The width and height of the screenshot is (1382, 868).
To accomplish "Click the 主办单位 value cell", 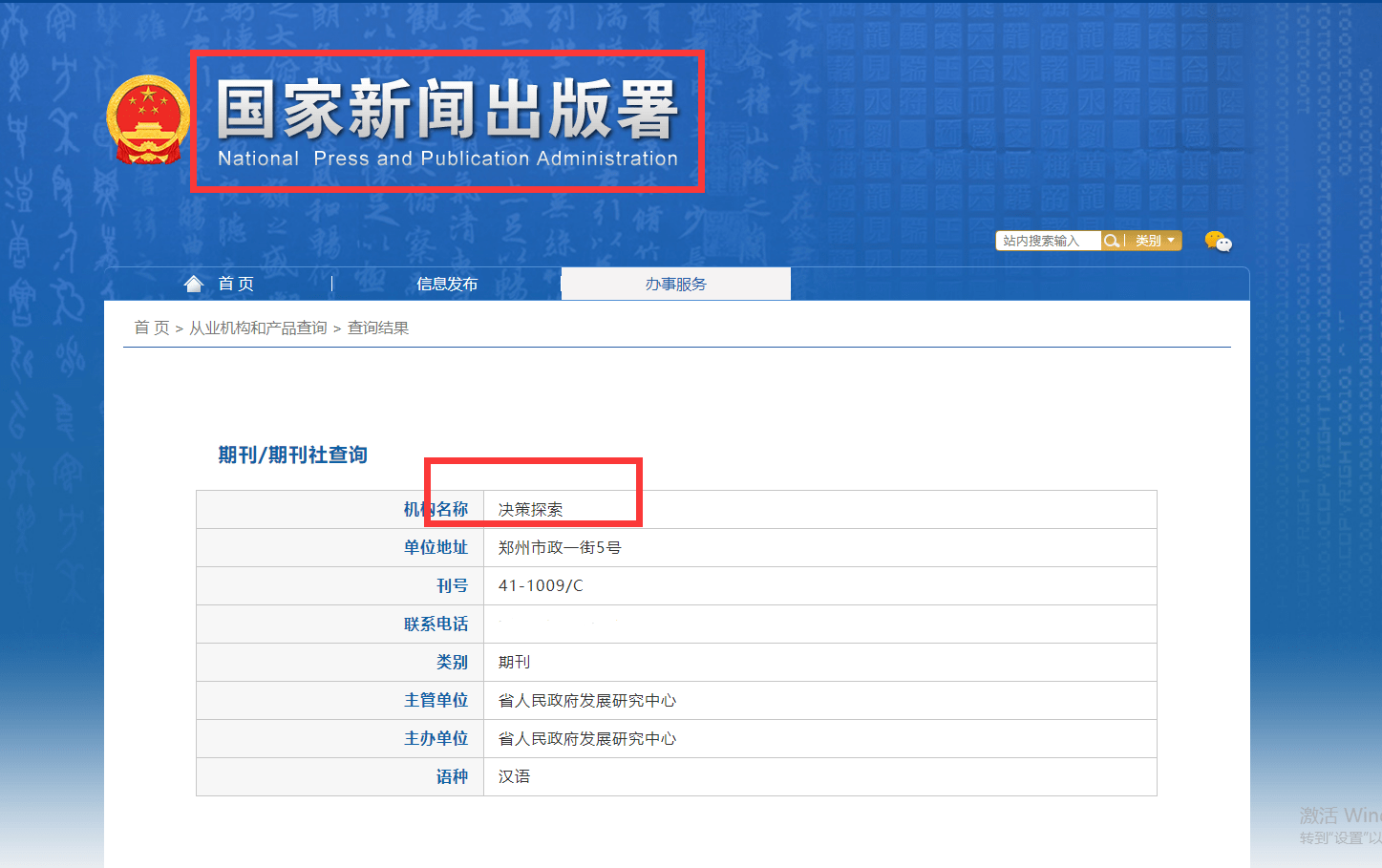I will click(820, 738).
